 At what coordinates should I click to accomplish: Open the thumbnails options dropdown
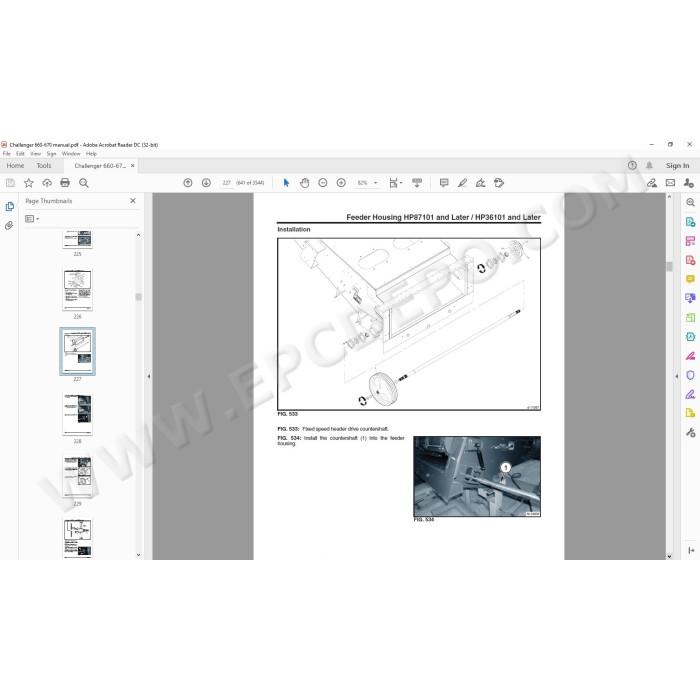(x=32, y=219)
